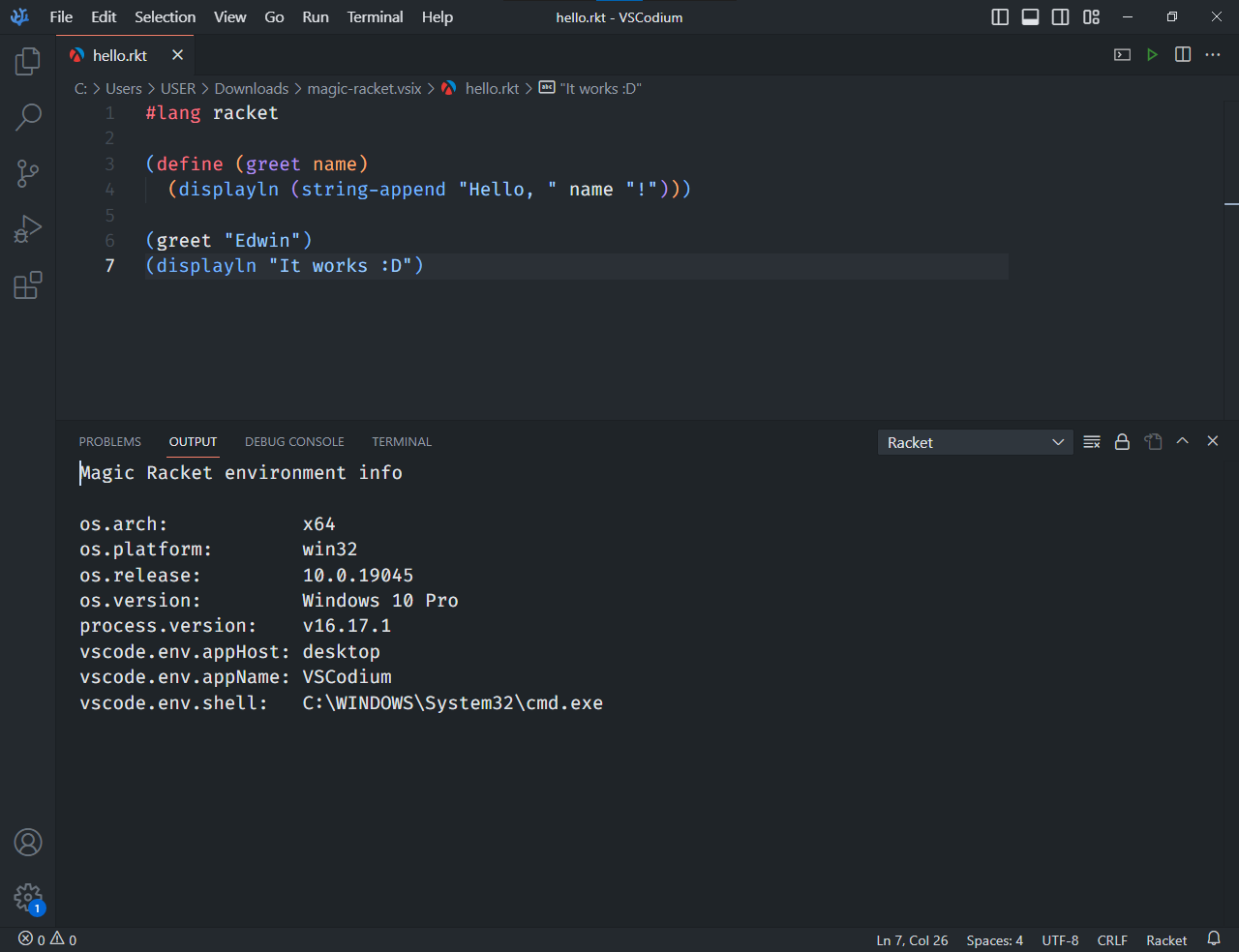The height and width of the screenshot is (952, 1239).
Task: Toggle auto-scroll lock in Output panel
Action: [x=1122, y=441]
